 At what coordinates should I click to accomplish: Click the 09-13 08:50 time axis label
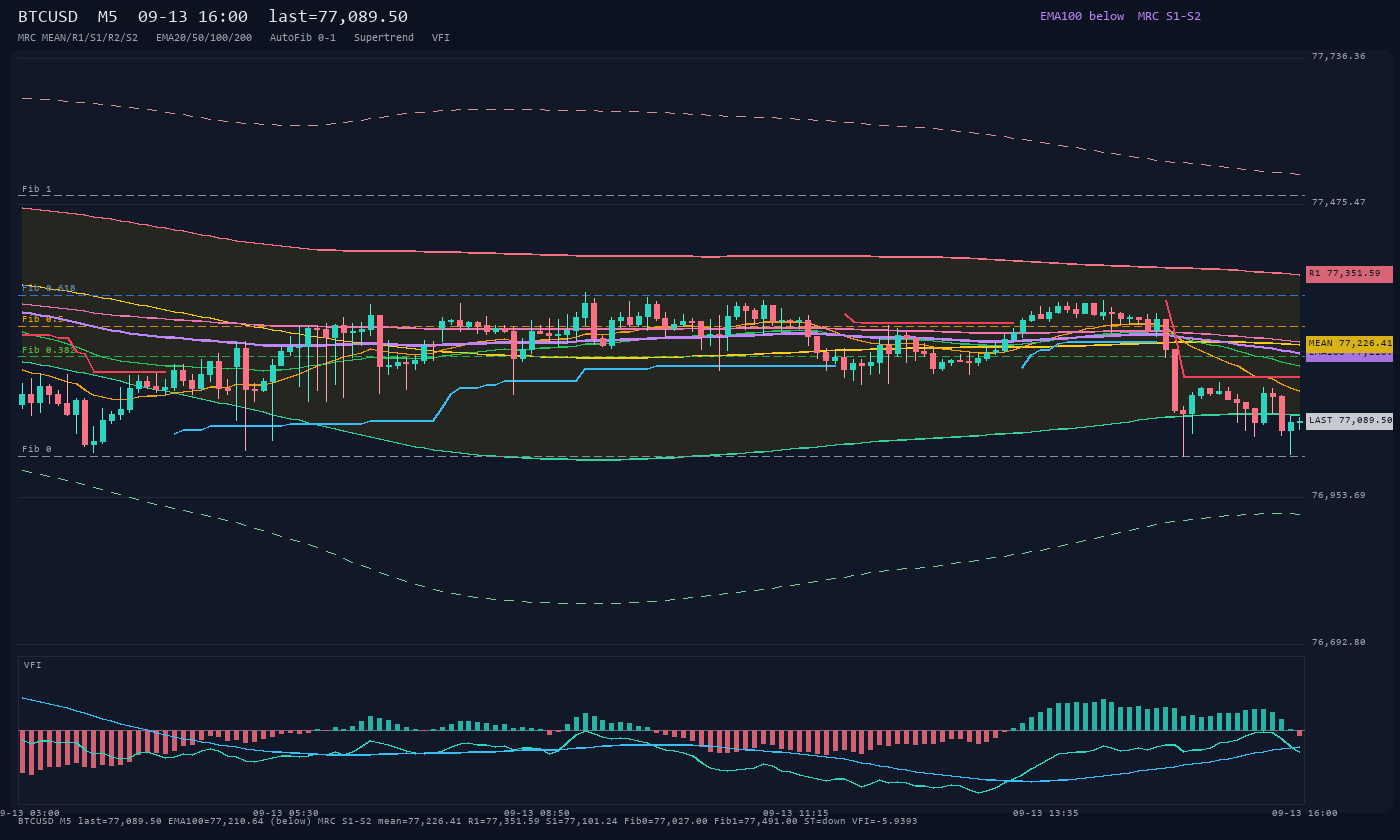(537, 813)
